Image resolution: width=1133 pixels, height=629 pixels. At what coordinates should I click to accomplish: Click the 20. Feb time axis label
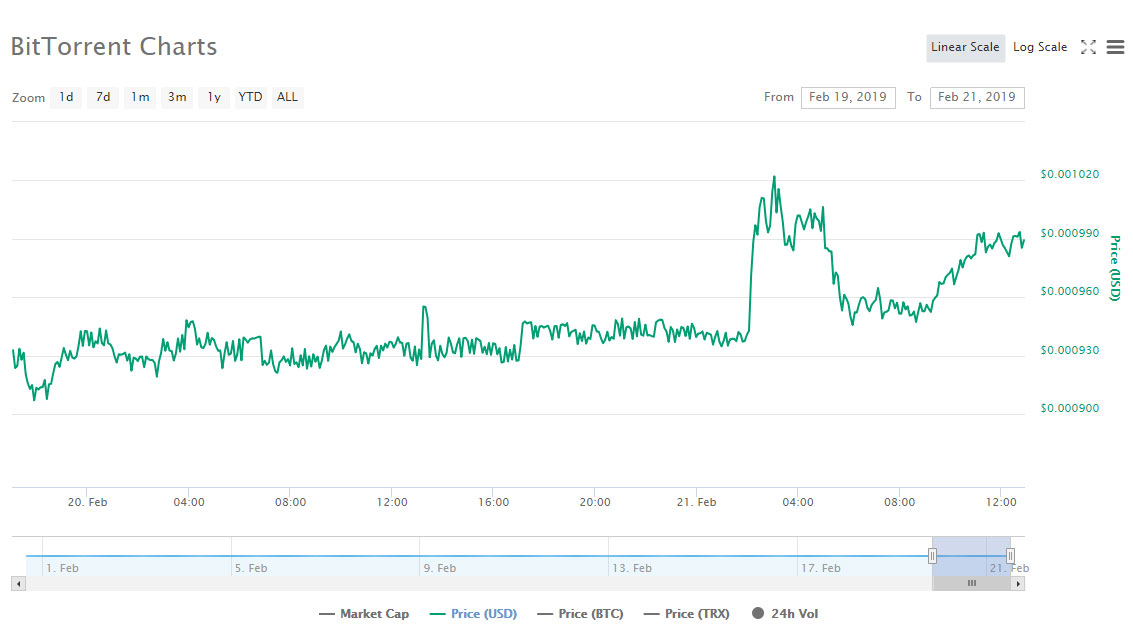(87, 502)
